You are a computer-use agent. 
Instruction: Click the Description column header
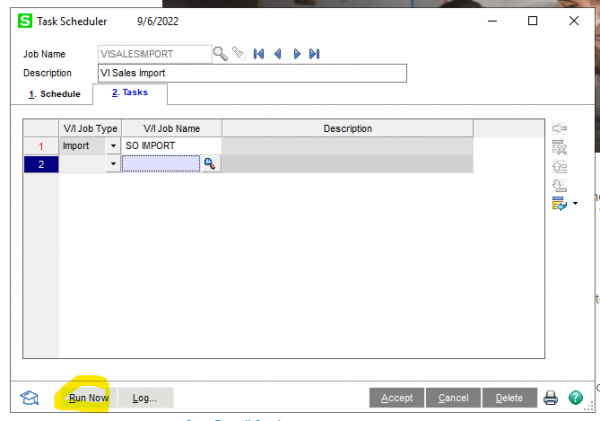[347, 129]
